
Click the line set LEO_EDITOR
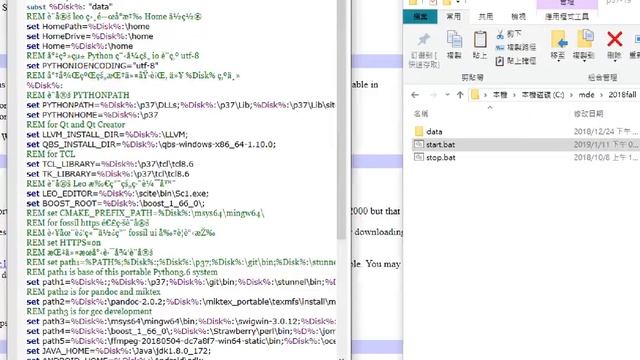tap(118, 193)
